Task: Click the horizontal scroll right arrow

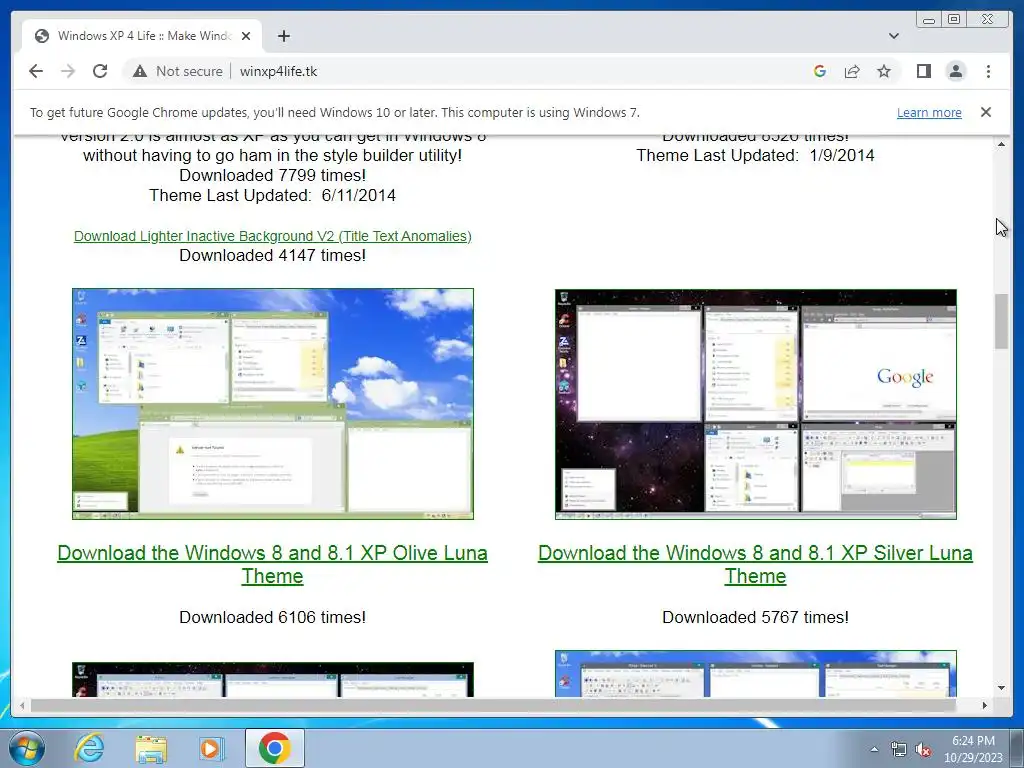Action: click(985, 705)
